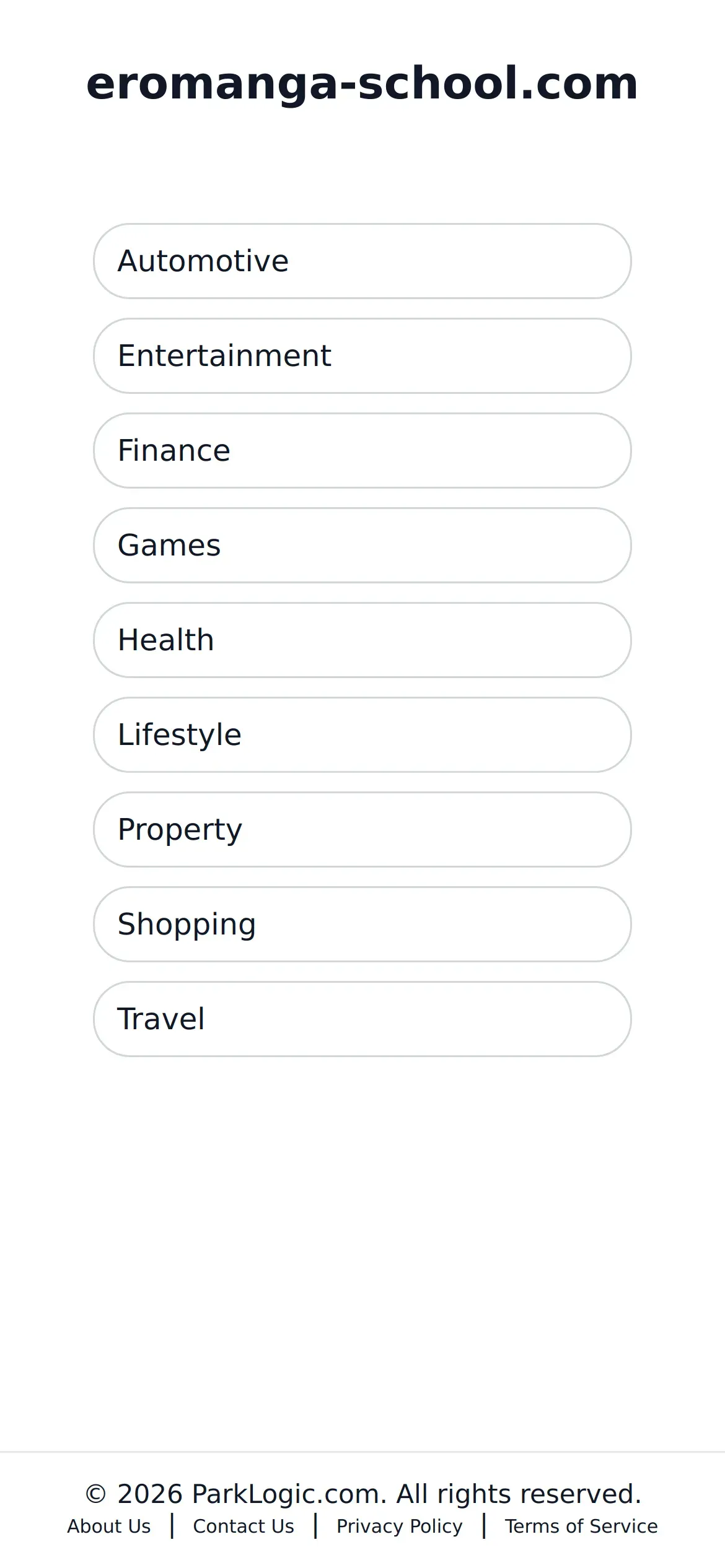Viewport: 725px width, 1568px height.
Task: Browse the Lifestyle category
Action: pos(362,734)
